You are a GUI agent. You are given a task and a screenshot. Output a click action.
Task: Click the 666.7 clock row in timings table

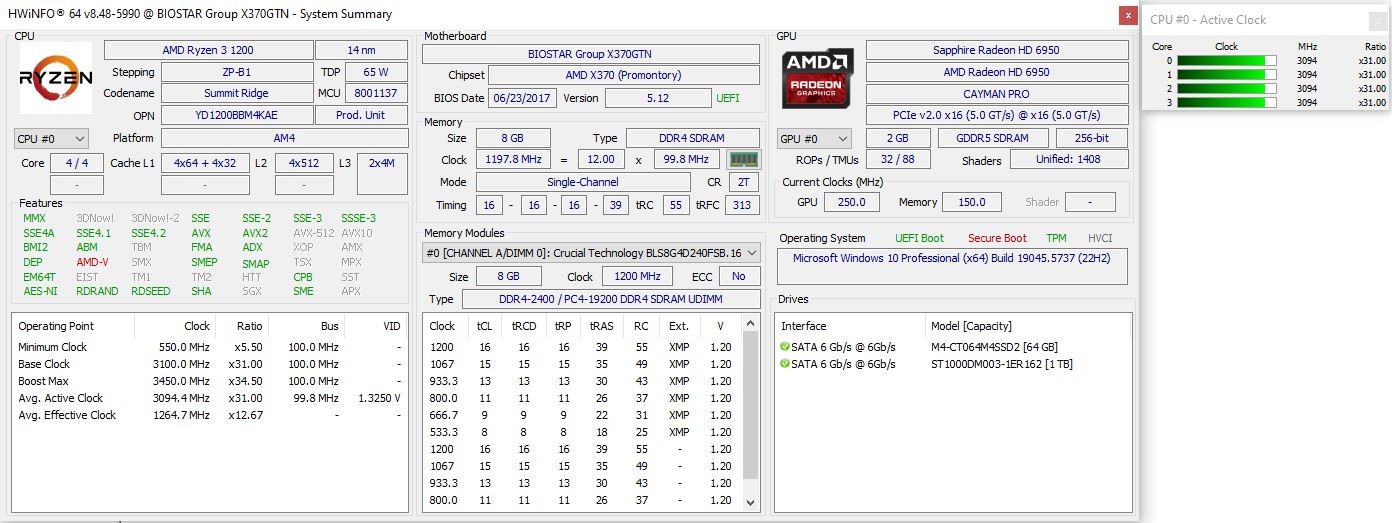coord(584,415)
